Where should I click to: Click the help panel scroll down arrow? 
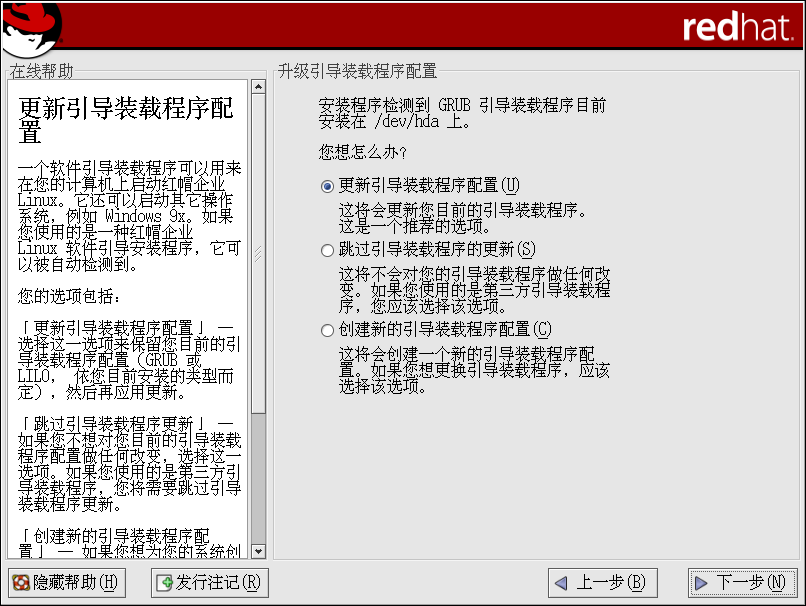point(259,552)
